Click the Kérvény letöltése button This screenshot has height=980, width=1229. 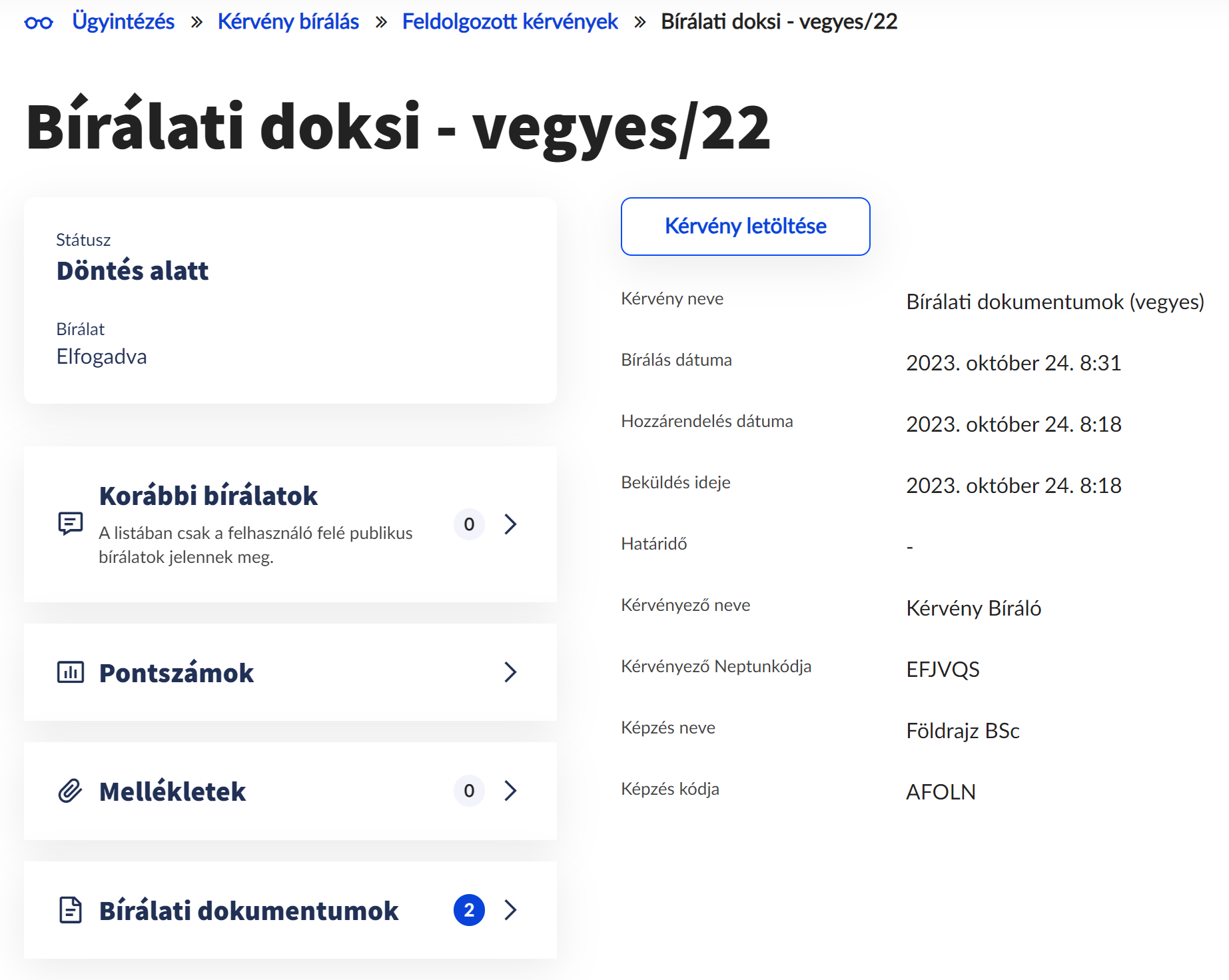(745, 227)
